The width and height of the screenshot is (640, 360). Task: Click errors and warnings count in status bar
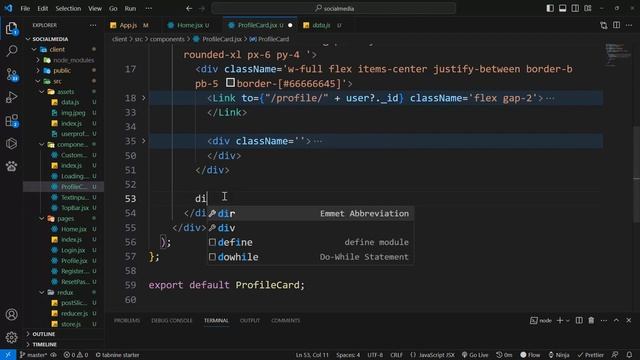point(76,355)
